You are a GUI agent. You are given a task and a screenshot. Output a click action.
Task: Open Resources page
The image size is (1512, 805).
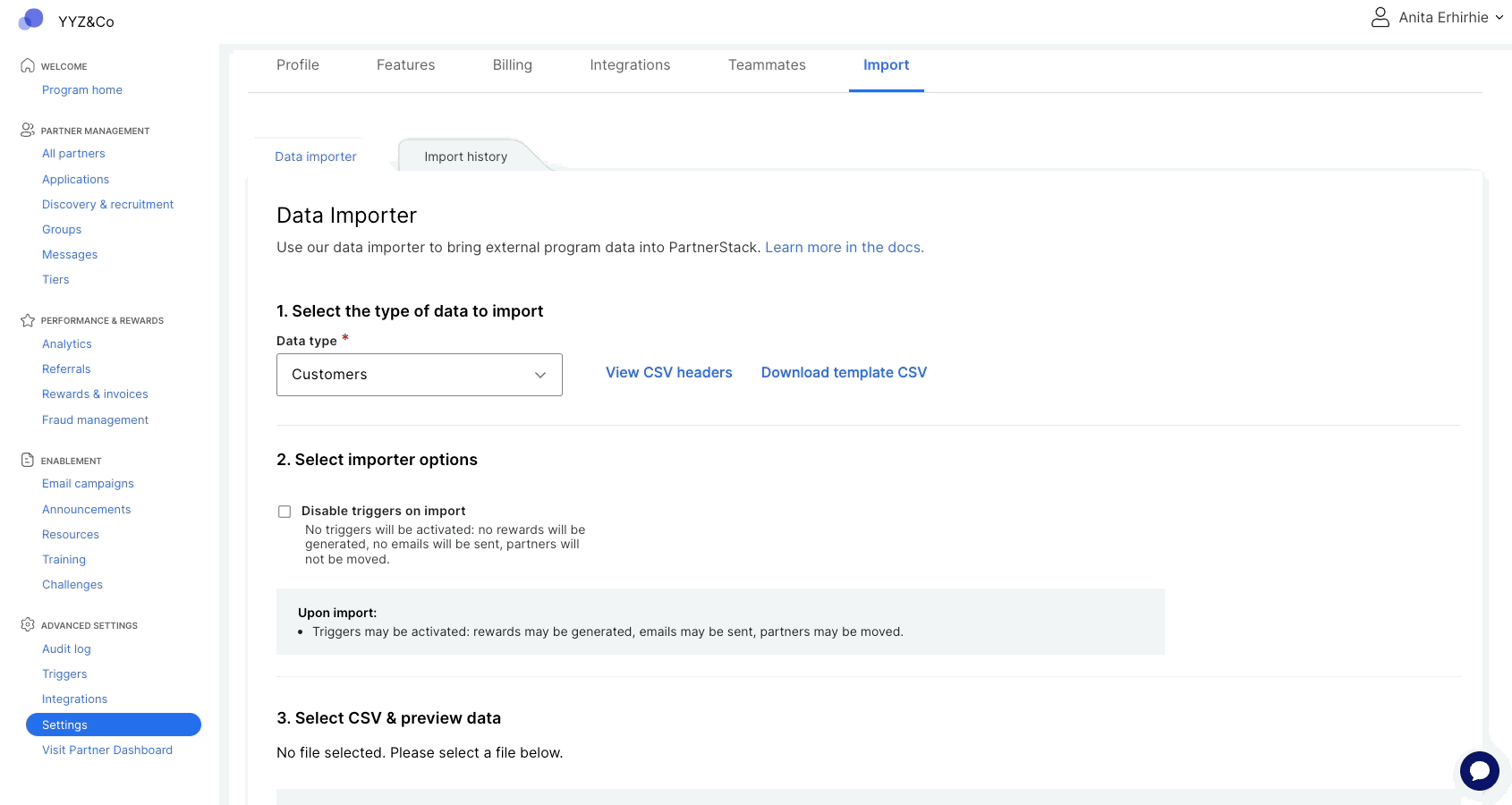(x=71, y=535)
